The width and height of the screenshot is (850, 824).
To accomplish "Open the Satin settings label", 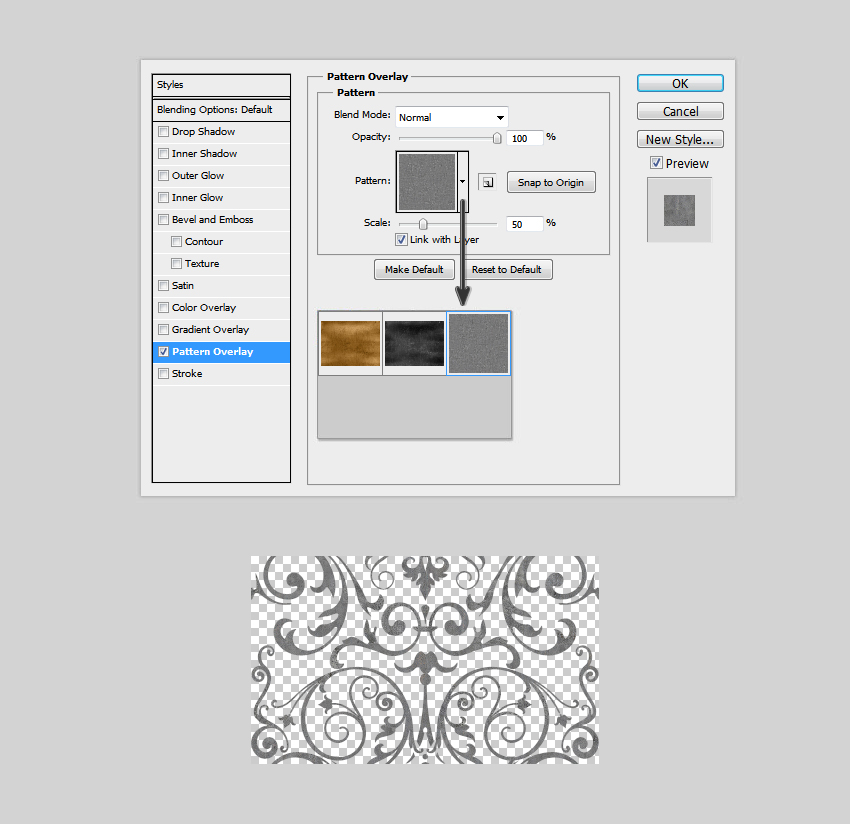I will click(x=183, y=286).
